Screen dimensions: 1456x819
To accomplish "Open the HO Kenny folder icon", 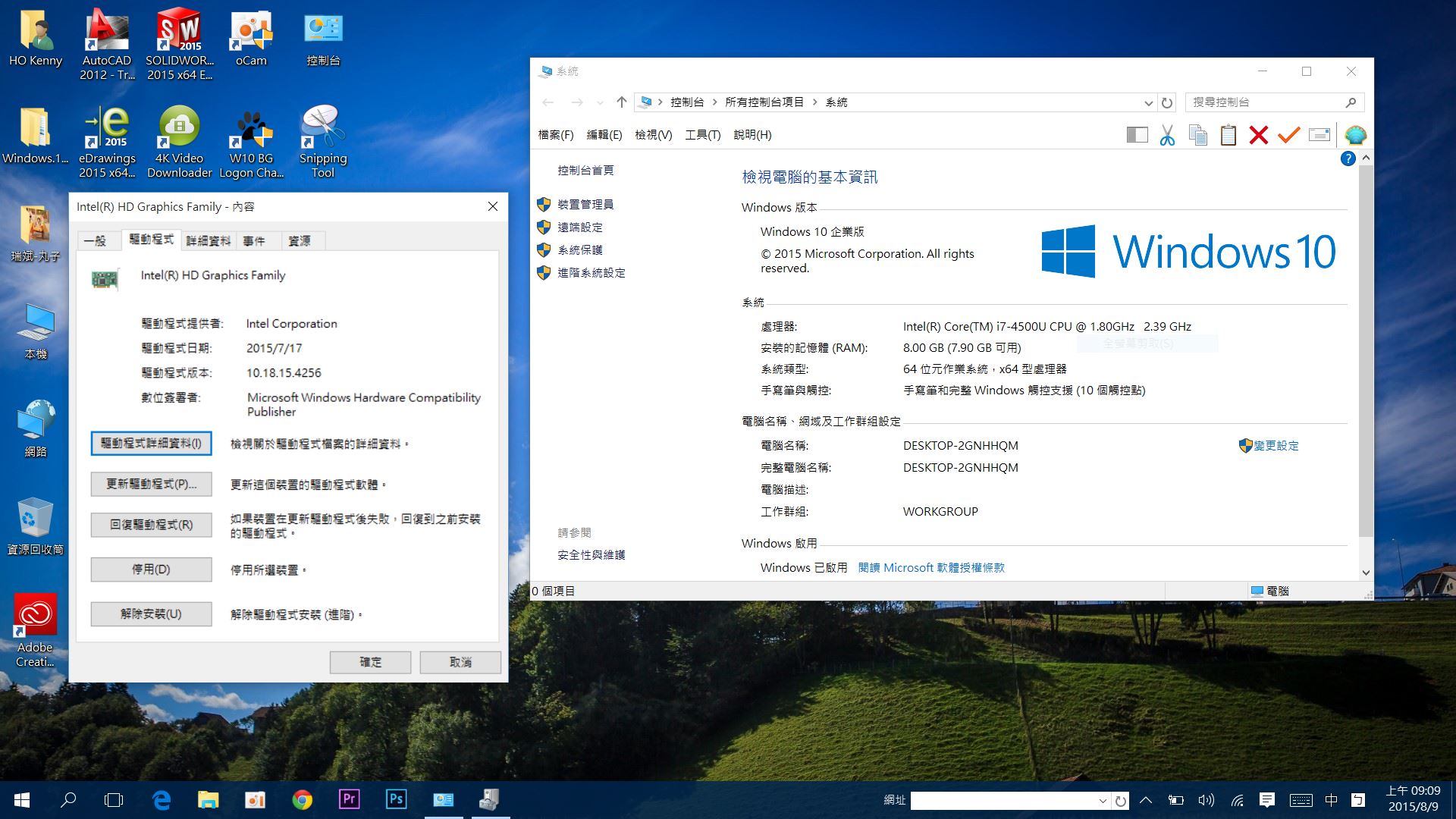I will (x=36, y=38).
